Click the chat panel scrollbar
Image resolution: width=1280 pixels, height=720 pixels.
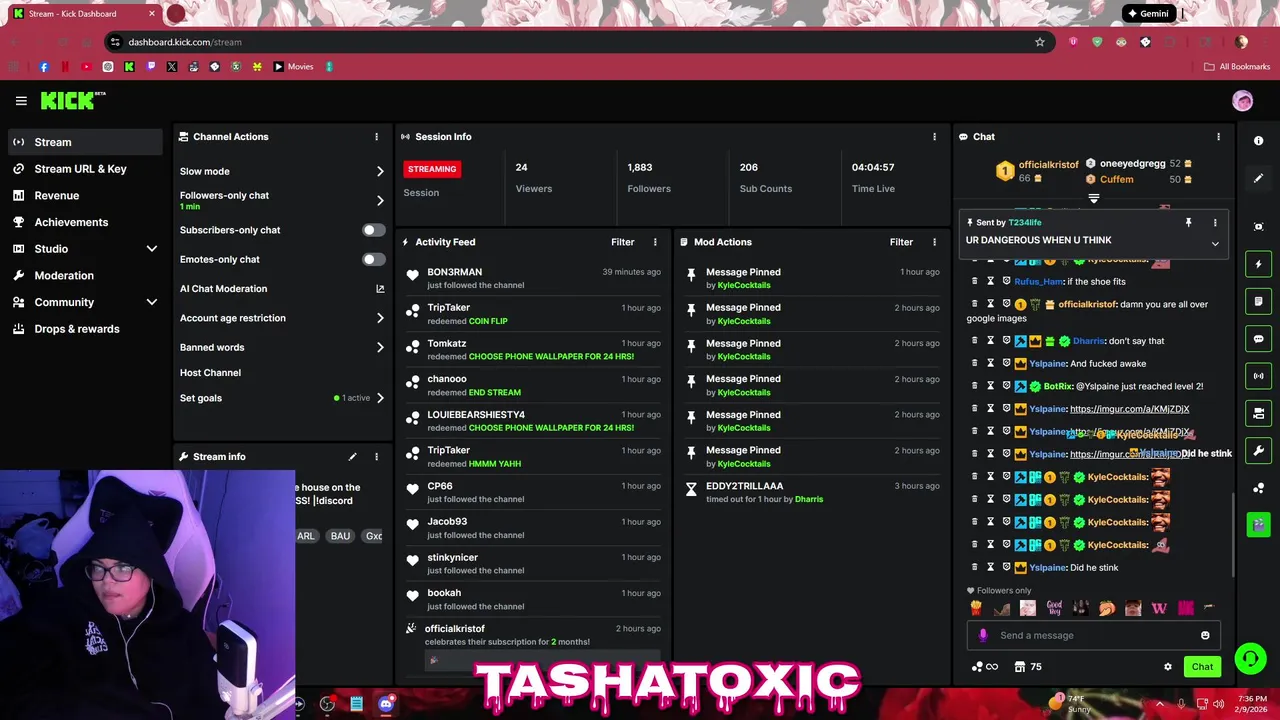[1232, 534]
